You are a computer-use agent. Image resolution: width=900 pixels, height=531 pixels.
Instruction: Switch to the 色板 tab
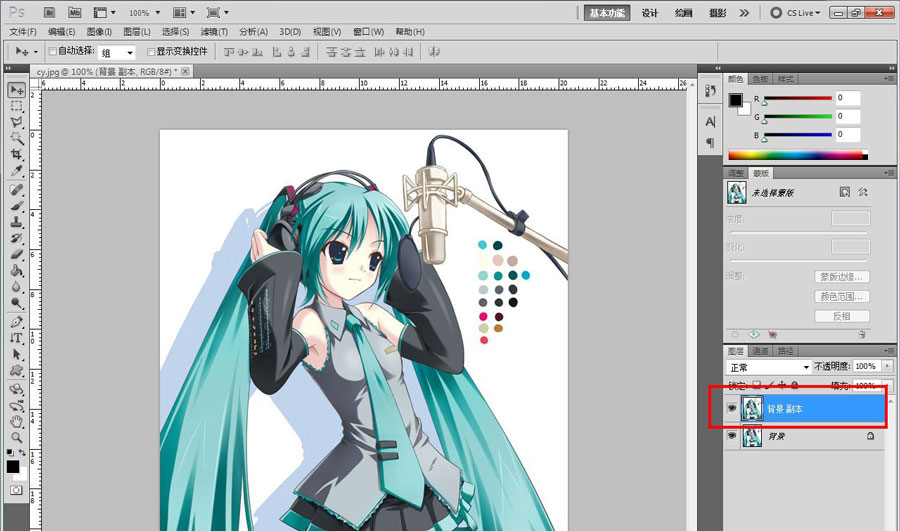pyautogui.click(x=761, y=79)
